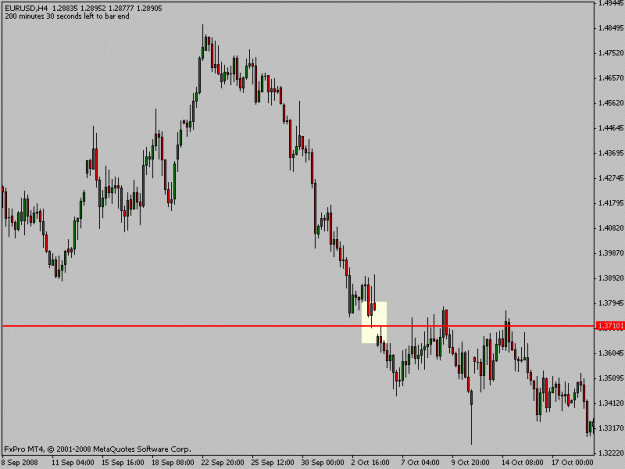This screenshot has width=625, height=469.
Task: Click the '18 Sep 08:00' time axis label
Action: pyautogui.click(x=173, y=462)
